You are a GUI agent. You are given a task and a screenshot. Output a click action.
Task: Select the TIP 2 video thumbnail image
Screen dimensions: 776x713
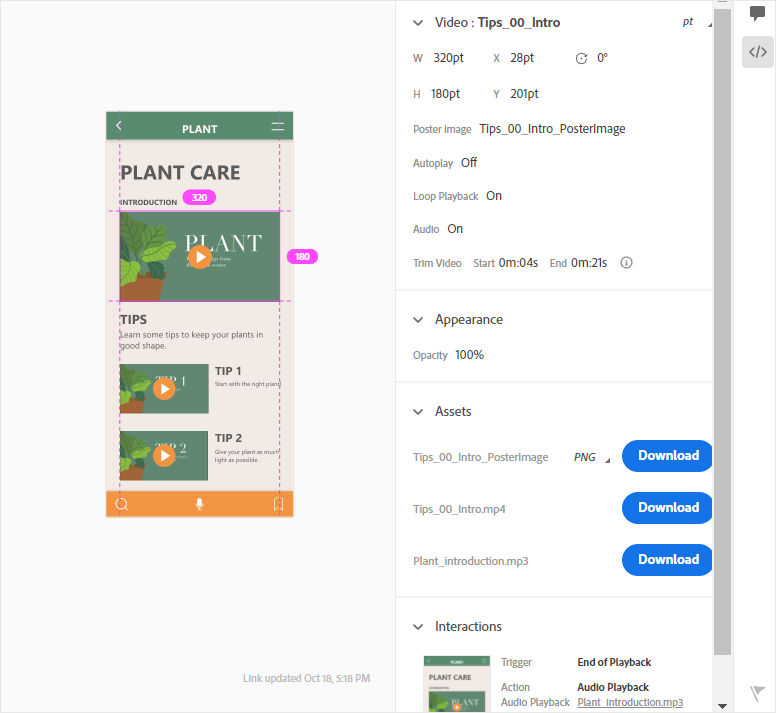(x=164, y=456)
